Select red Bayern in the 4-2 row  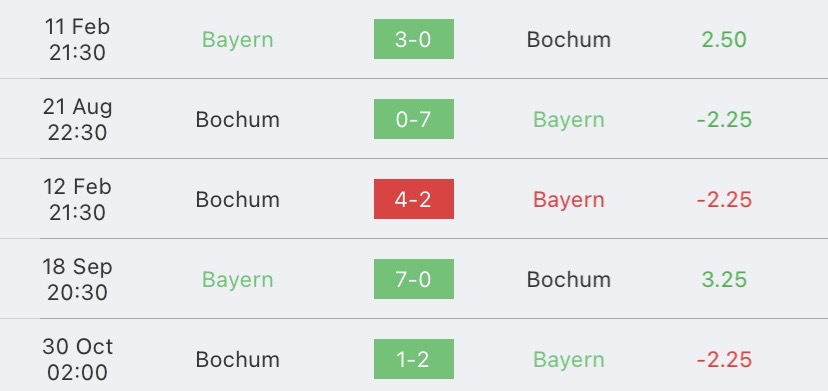569,200
